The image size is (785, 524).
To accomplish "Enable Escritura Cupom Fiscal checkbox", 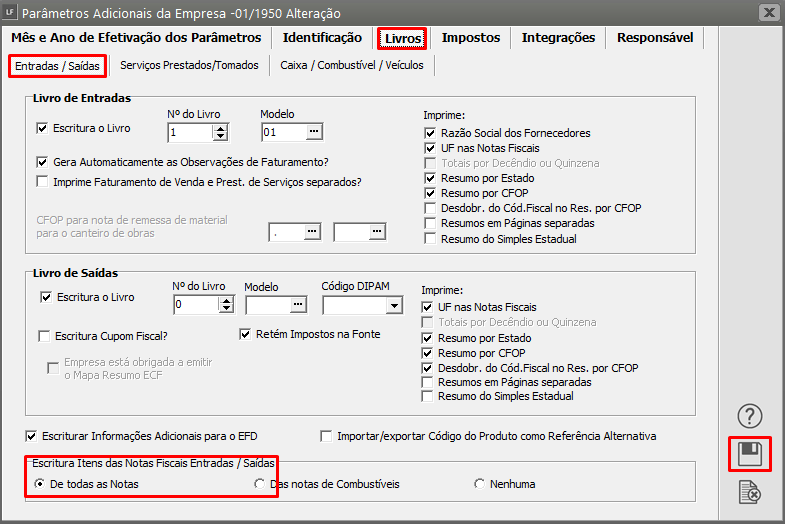I will (x=44, y=336).
